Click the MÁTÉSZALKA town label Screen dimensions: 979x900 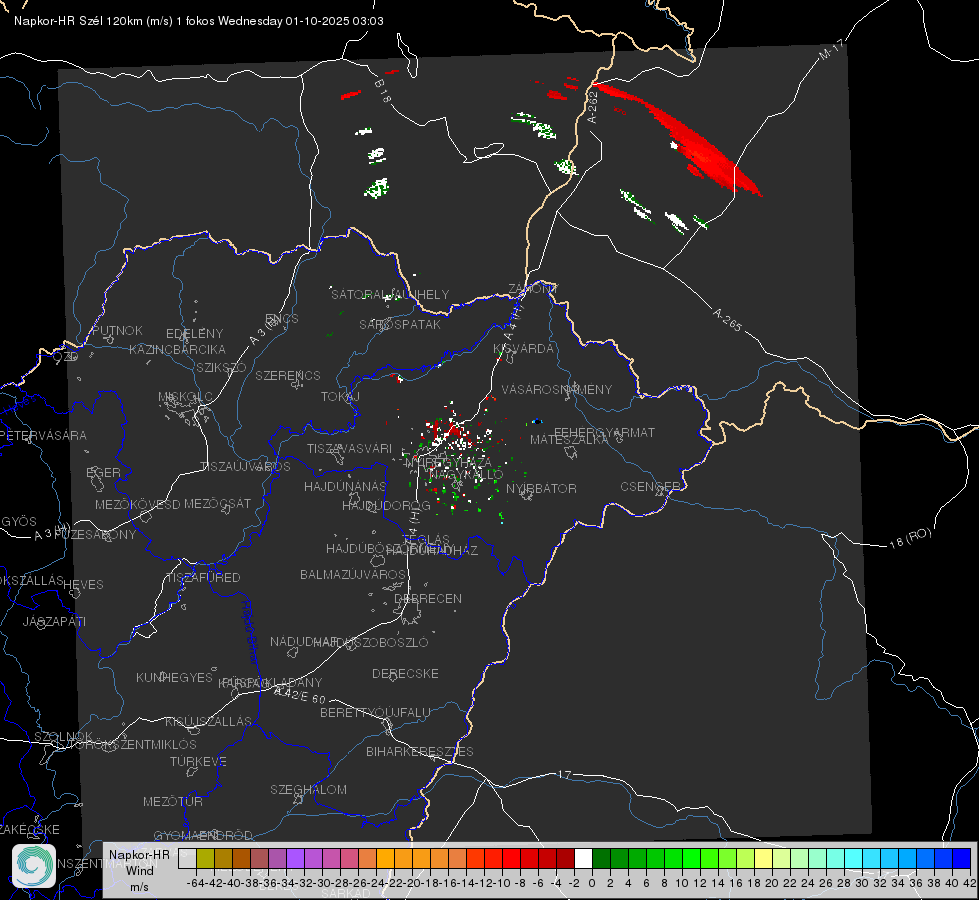(x=568, y=440)
